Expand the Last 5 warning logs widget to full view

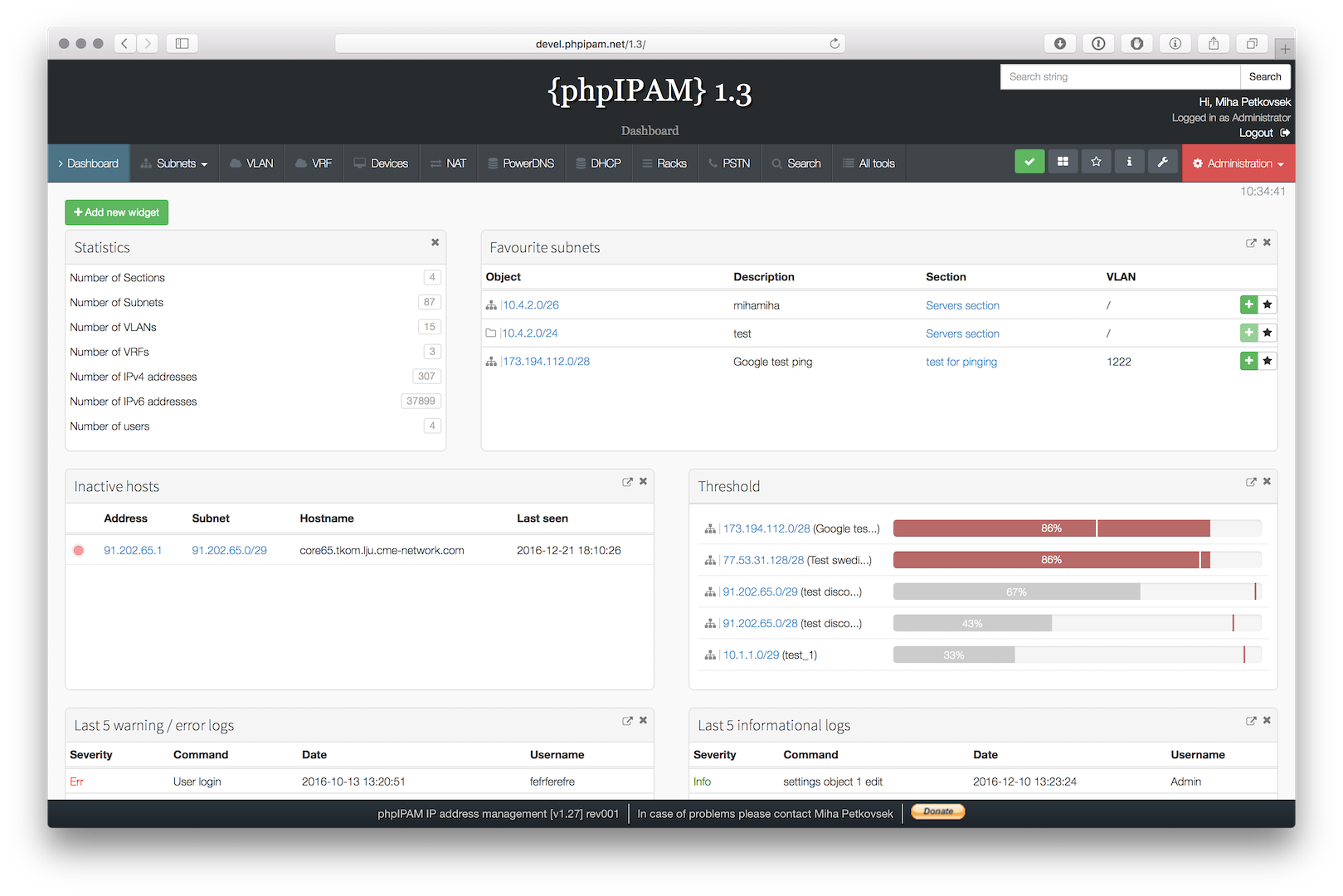[627, 720]
